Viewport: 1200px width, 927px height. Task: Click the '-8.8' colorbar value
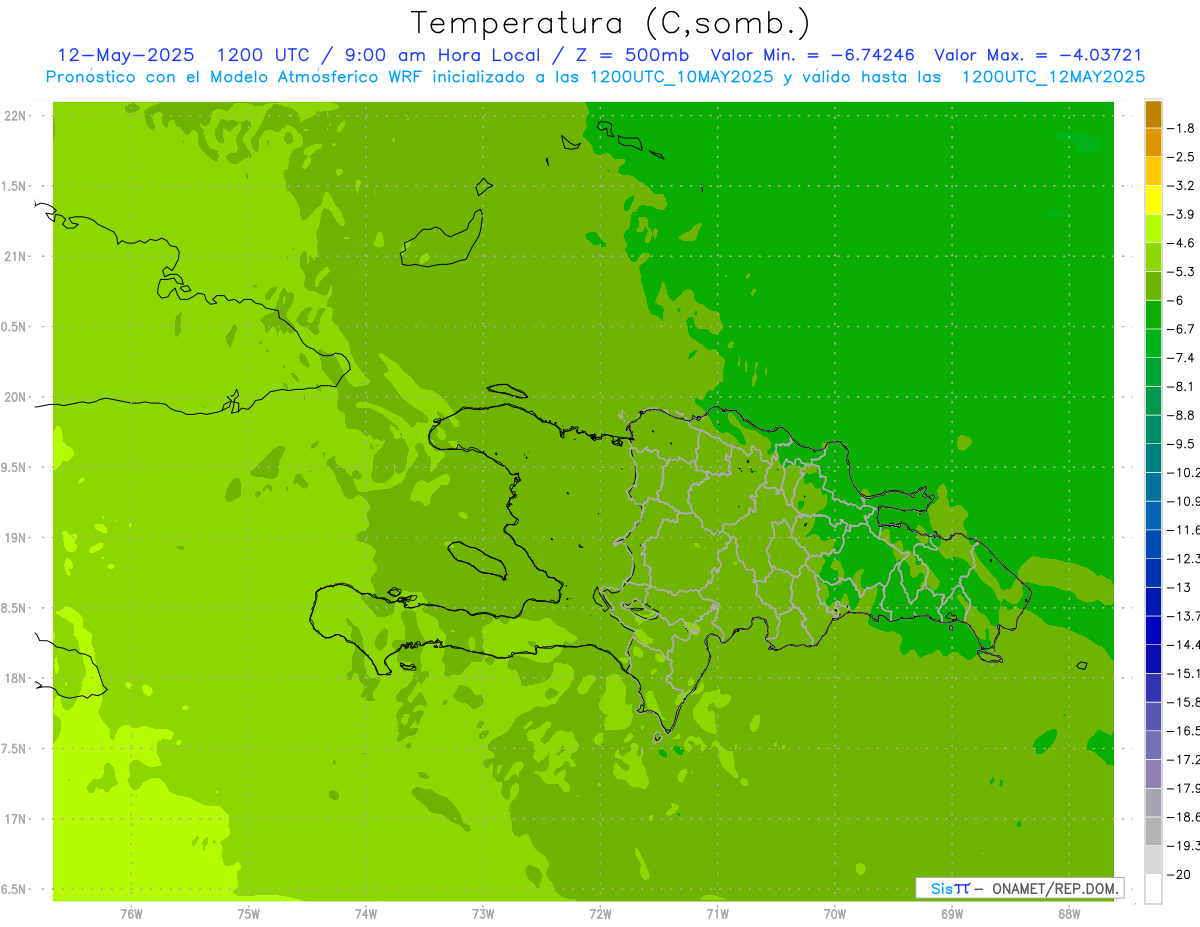[x=1181, y=415]
